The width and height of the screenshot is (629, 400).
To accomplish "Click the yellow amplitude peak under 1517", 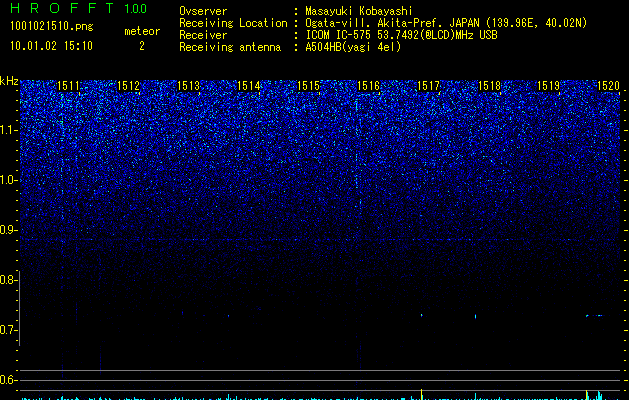I will pyautogui.click(x=422, y=394).
